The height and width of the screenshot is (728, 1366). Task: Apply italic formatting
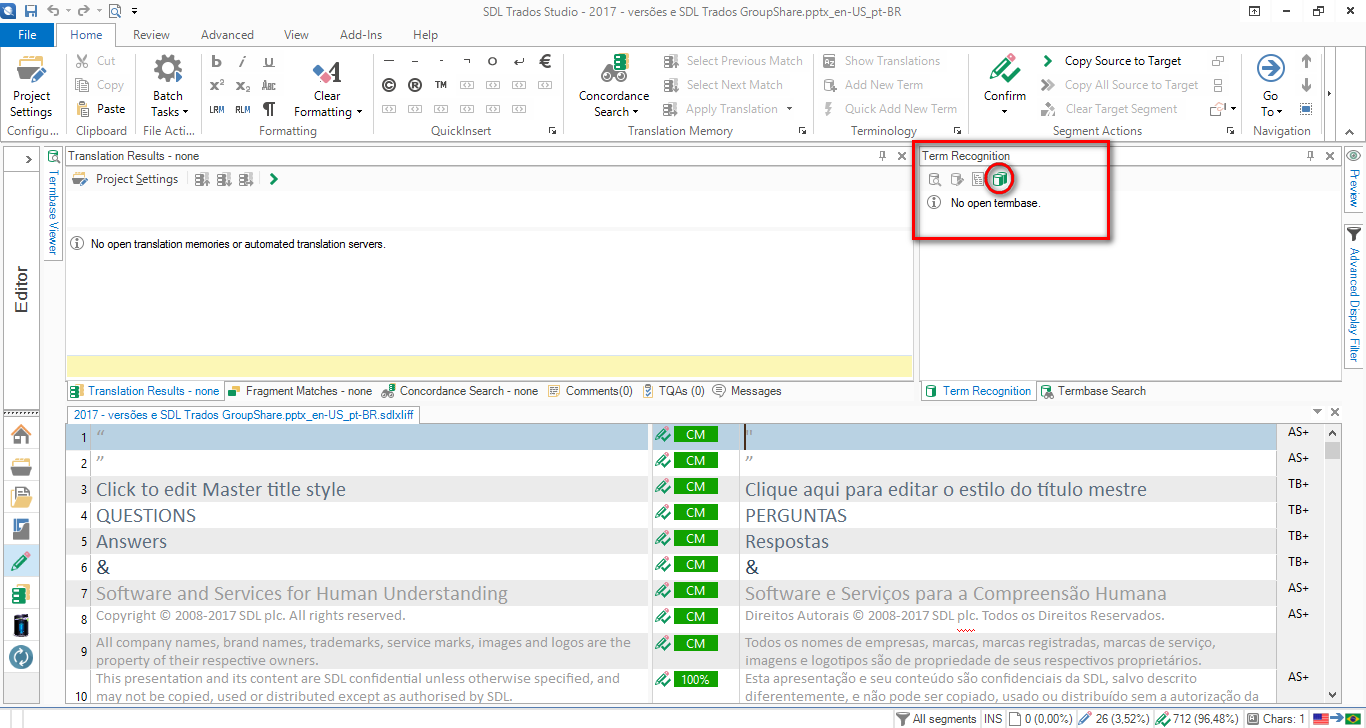243,61
